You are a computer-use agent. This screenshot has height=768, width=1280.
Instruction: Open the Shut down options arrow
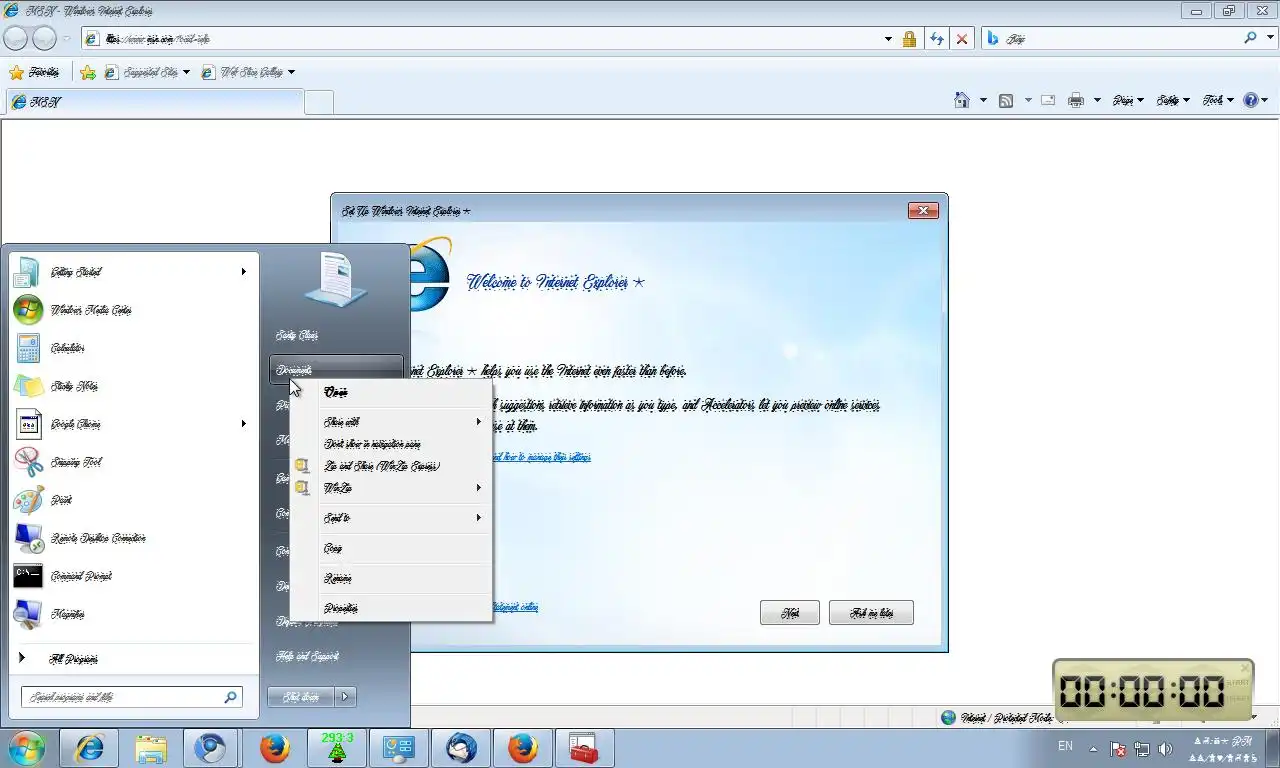tap(345, 697)
